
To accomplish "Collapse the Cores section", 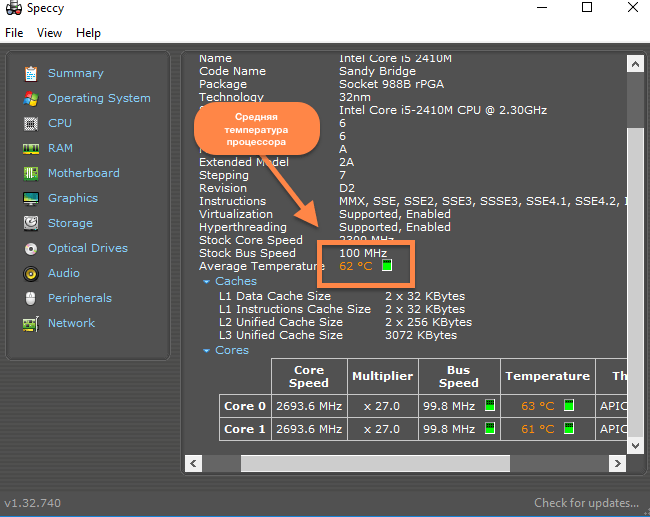I will 206,351.
